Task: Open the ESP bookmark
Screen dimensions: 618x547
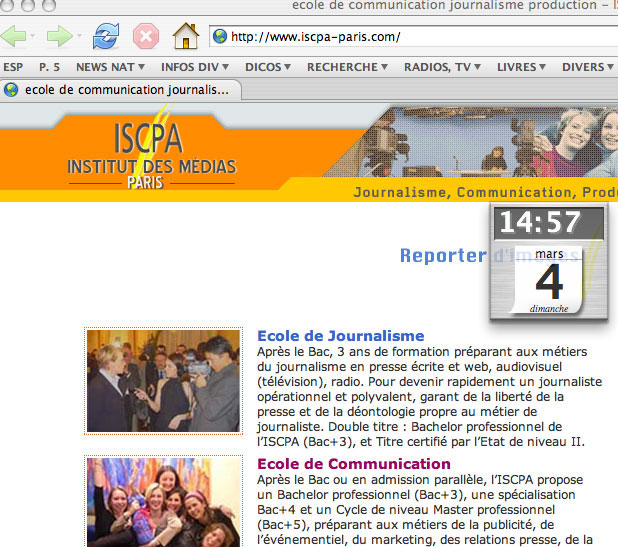Action: pyautogui.click(x=13, y=67)
